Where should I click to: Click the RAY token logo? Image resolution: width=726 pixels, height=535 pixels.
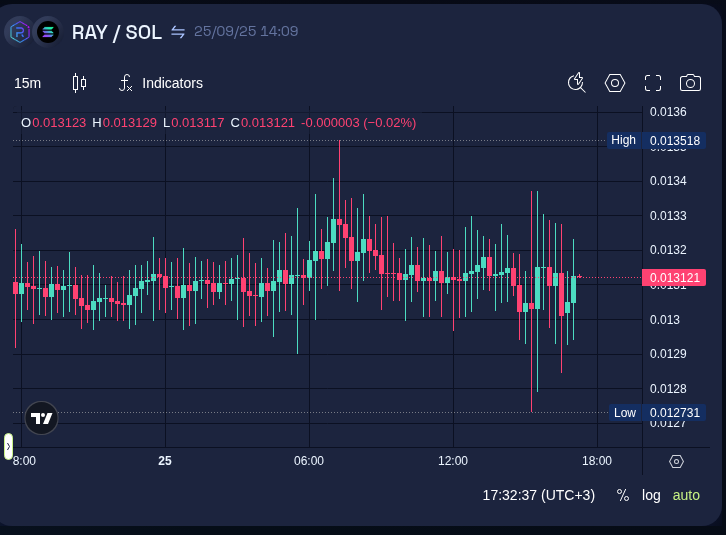(x=19, y=32)
